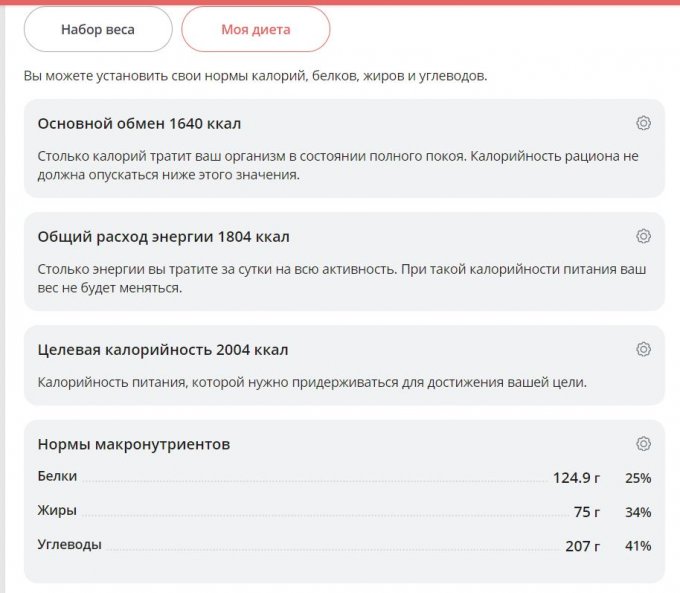
Task: Click the Жиры row label
Action: 57,511
